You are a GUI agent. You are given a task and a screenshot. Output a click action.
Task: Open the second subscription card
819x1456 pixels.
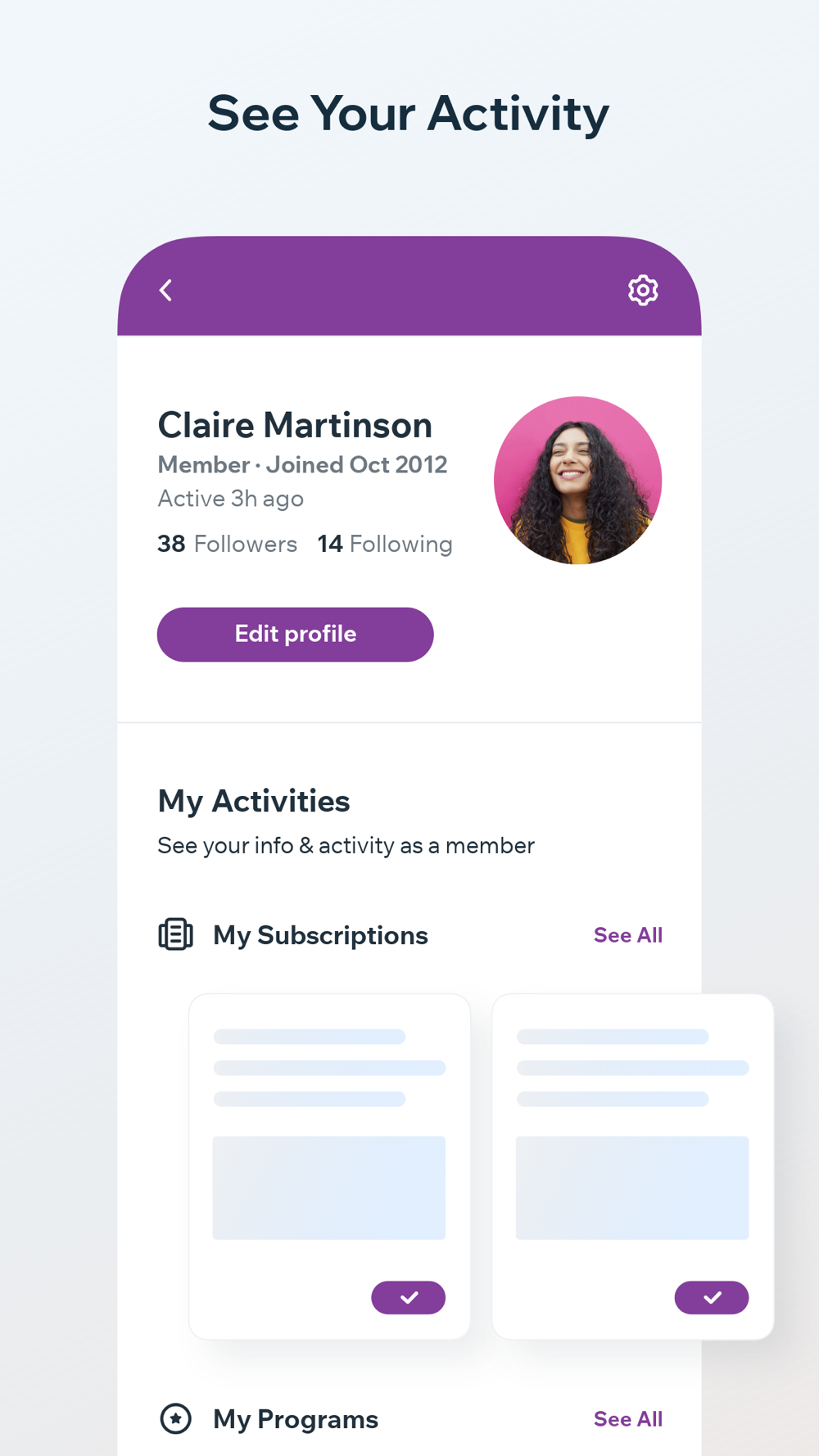pos(632,1167)
